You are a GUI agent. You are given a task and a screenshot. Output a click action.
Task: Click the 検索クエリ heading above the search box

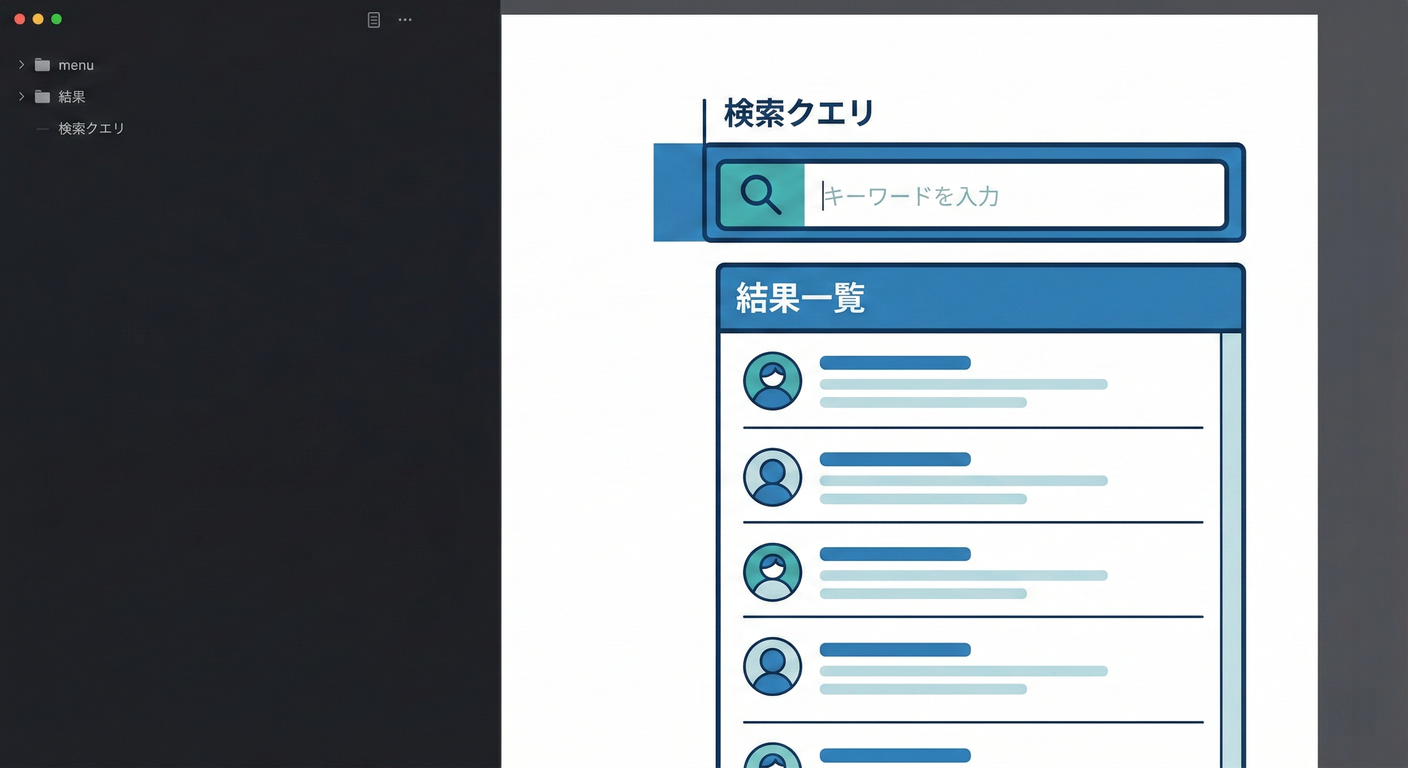[x=799, y=113]
